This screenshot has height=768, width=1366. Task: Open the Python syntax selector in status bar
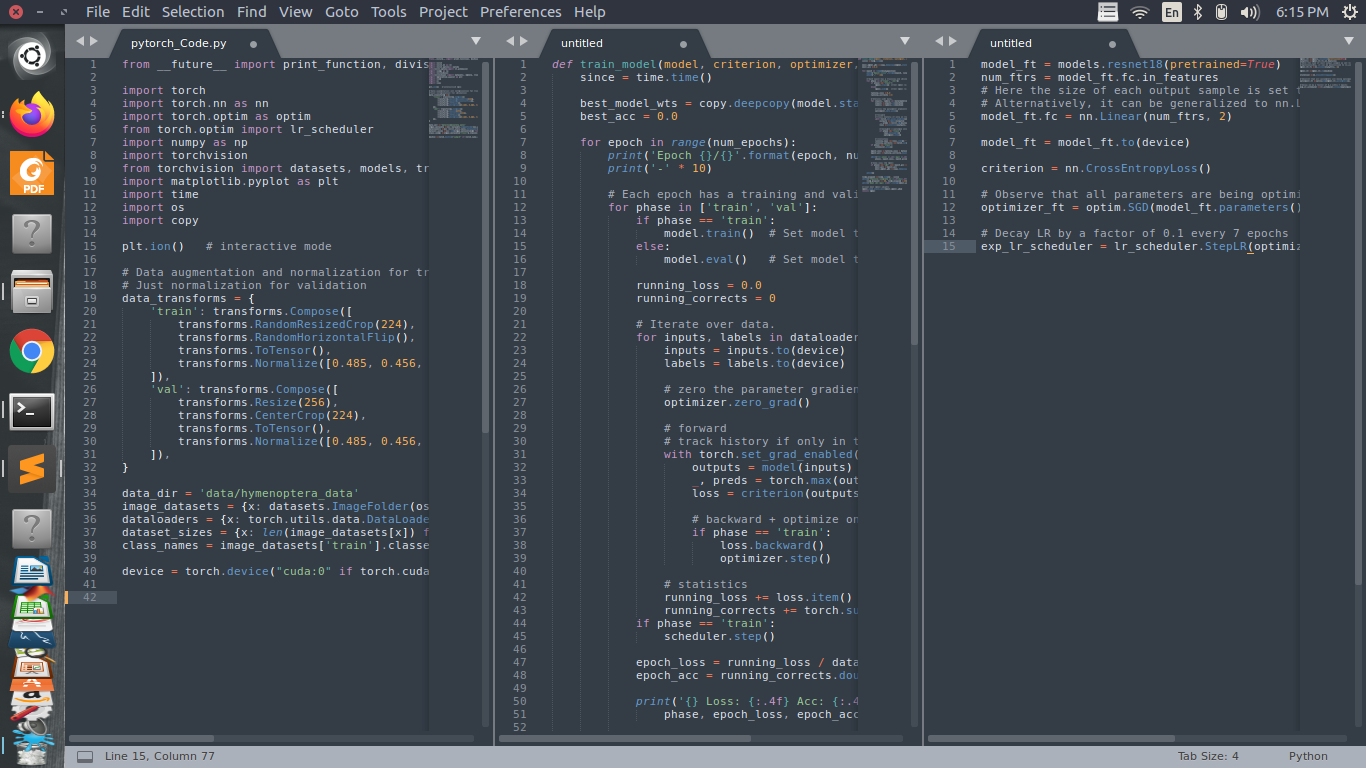[1308, 756]
